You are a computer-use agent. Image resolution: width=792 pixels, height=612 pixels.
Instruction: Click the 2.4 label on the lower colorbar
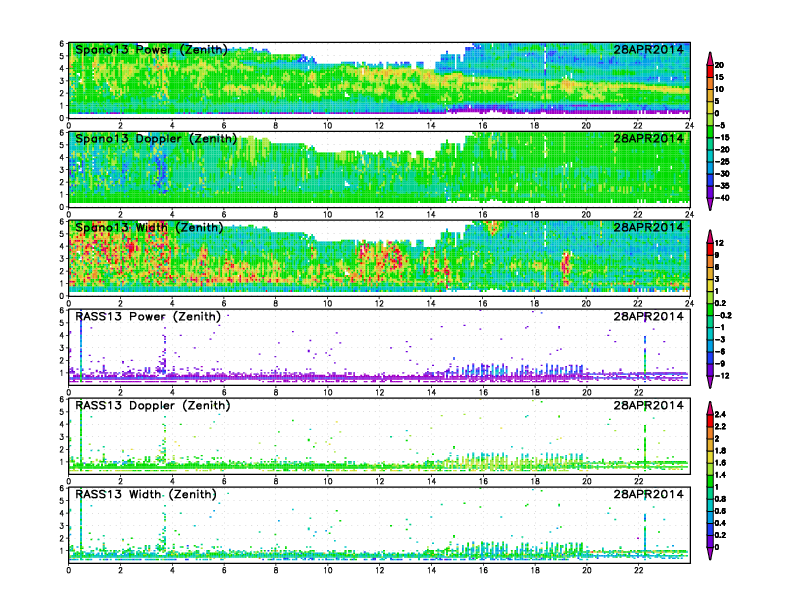(720, 414)
